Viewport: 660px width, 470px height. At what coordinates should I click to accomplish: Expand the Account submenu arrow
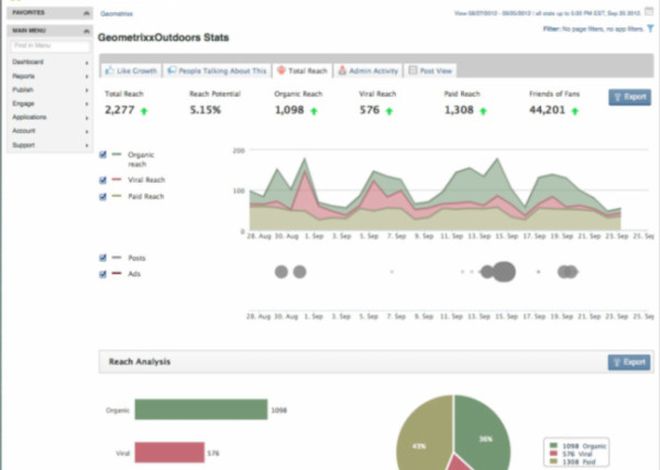pyautogui.click(x=87, y=131)
